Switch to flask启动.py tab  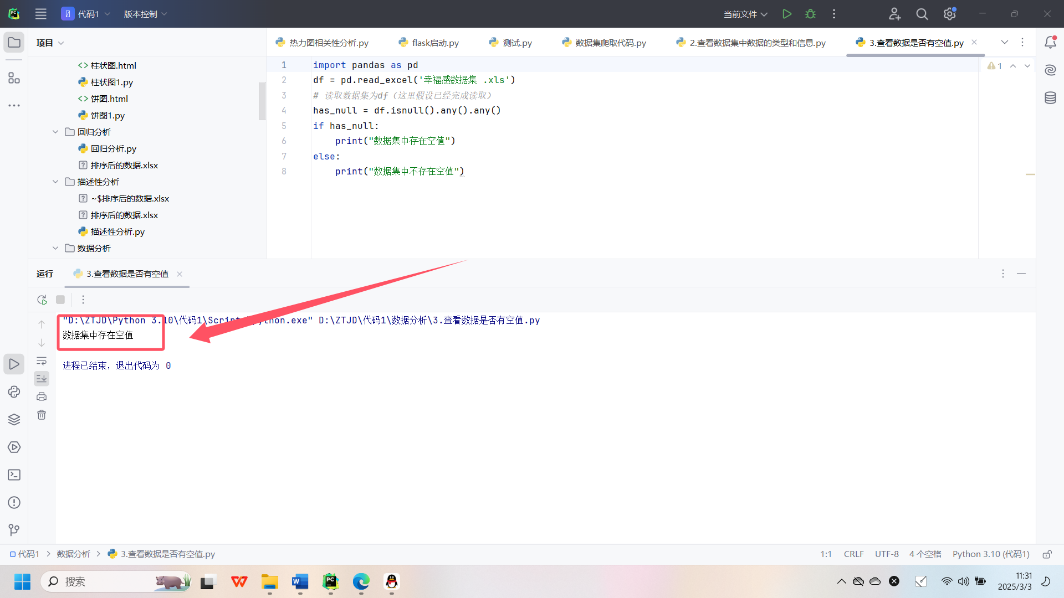[429, 43]
